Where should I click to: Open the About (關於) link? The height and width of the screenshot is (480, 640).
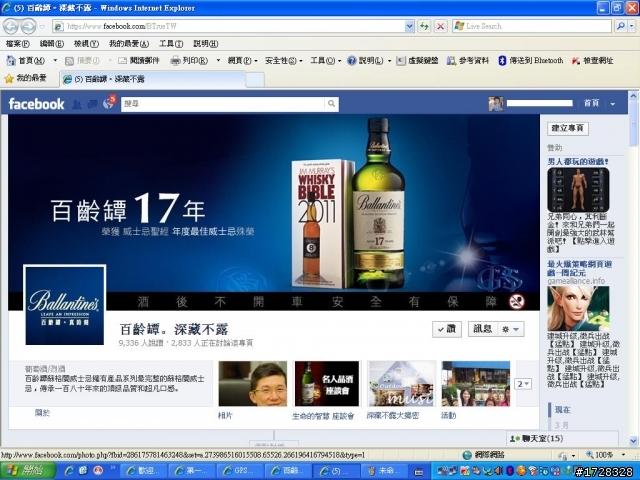coord(42,413)
